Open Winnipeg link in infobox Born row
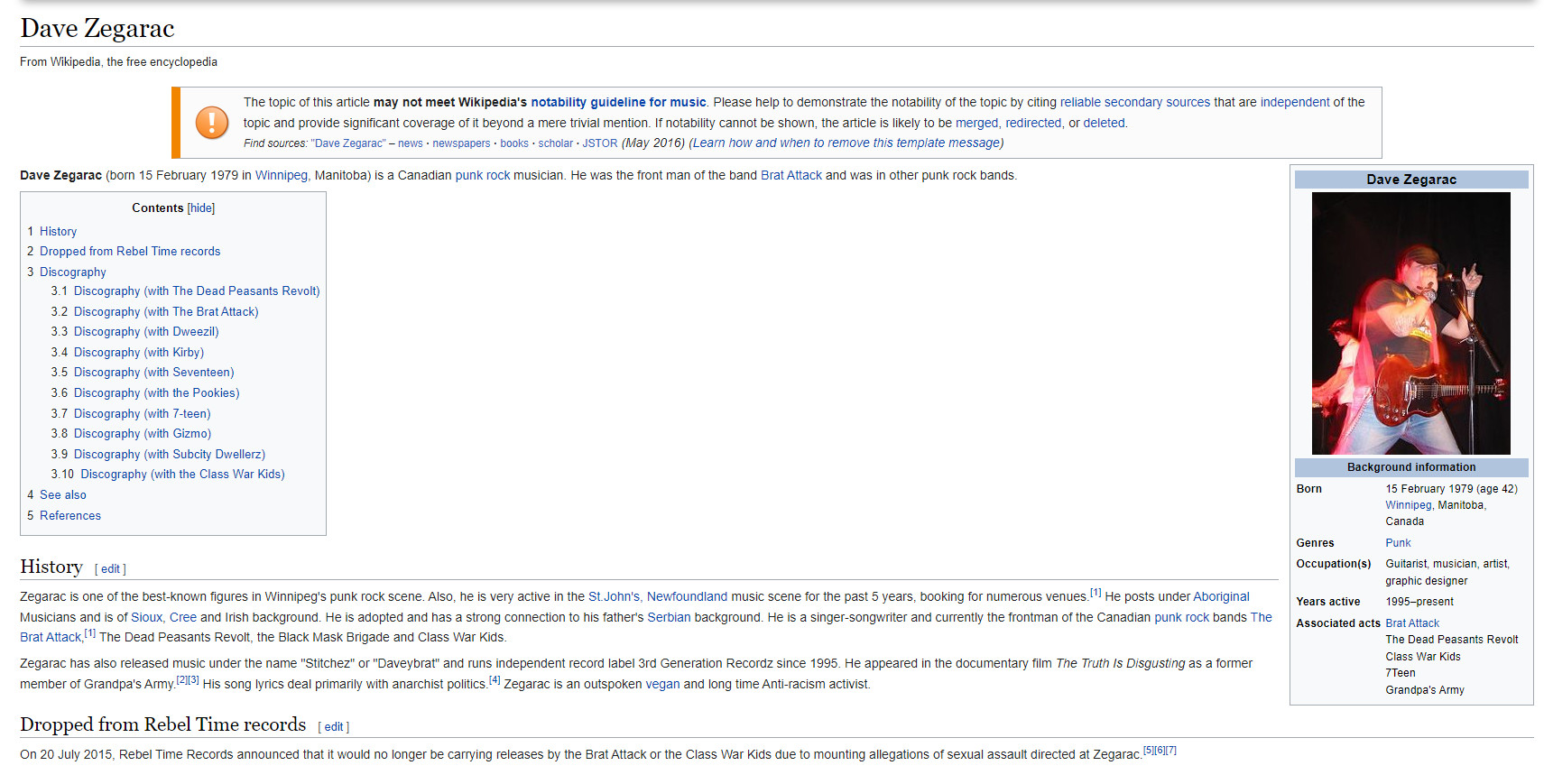Screen dimensions: 1544x784 tap(1409, 506)
